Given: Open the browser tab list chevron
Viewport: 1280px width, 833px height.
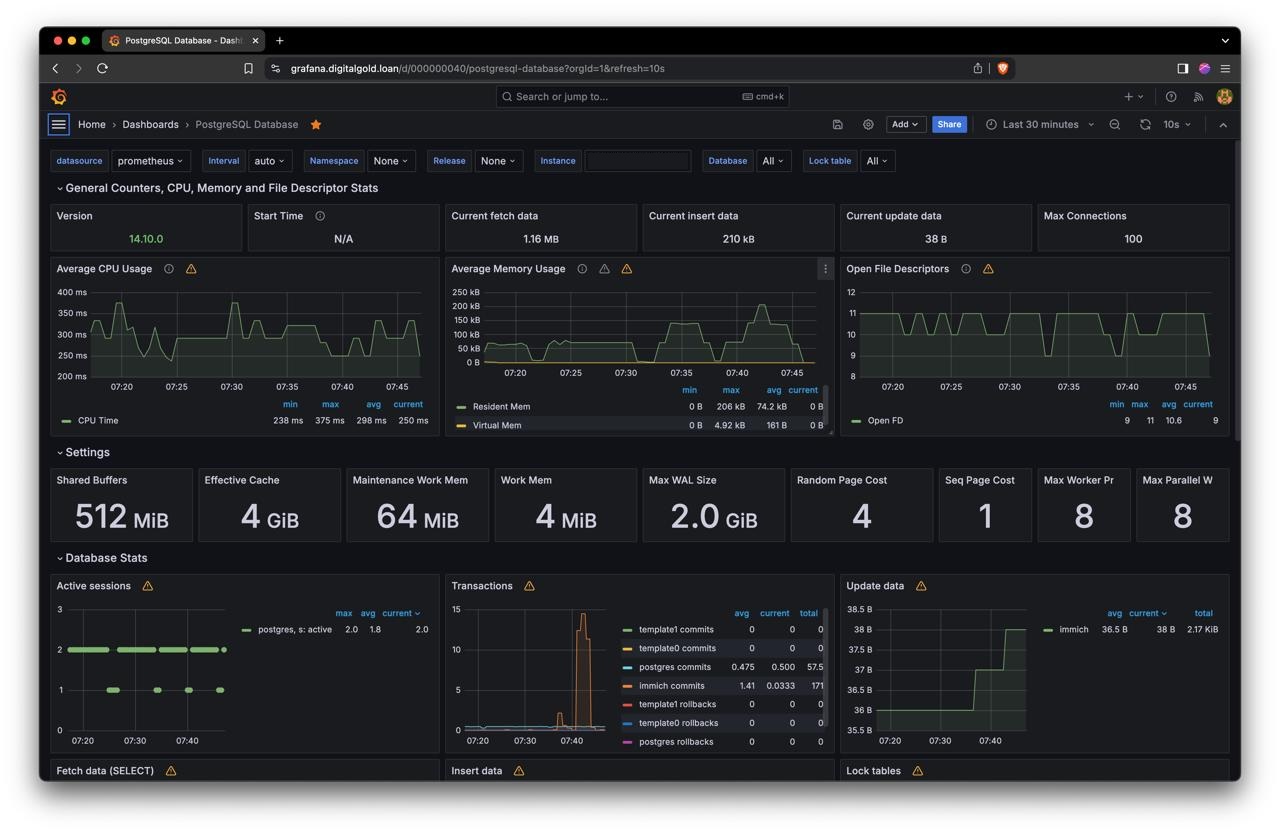Looking at the screenshot, I should coord(1225,41).
